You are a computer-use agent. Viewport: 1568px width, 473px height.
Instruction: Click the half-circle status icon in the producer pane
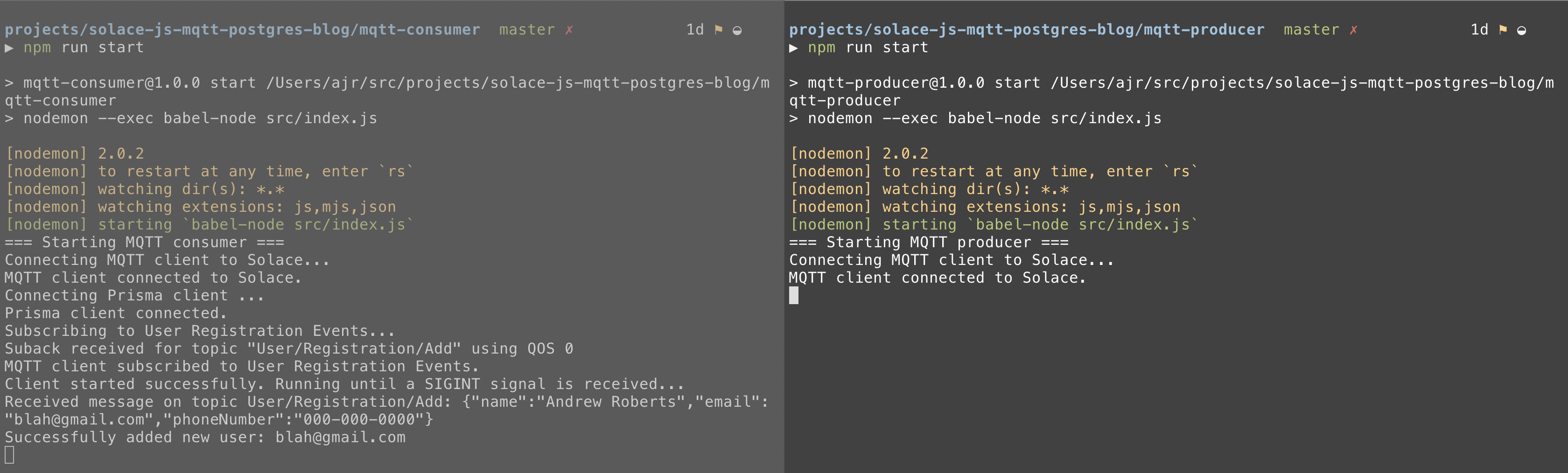click(1521, 30)
